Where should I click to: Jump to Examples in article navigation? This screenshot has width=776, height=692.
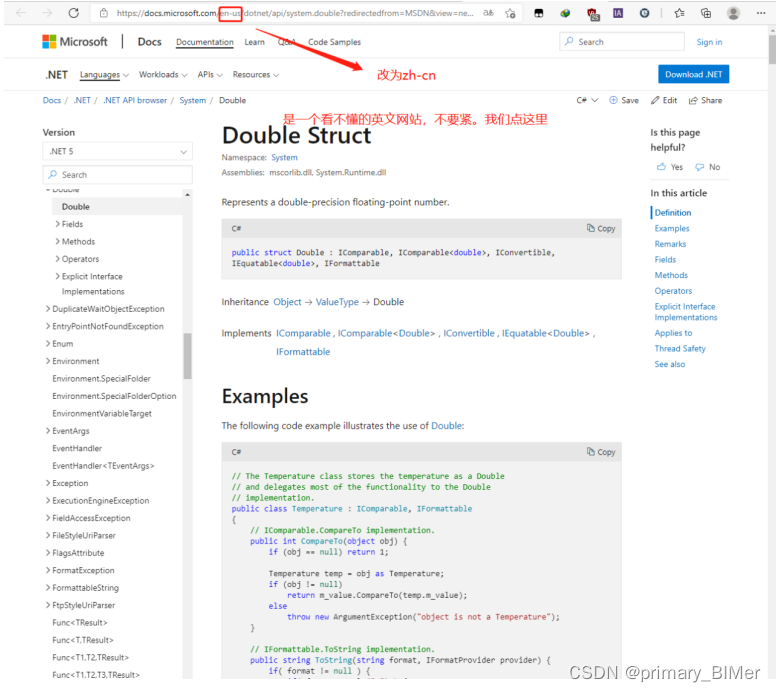(672, 228)
